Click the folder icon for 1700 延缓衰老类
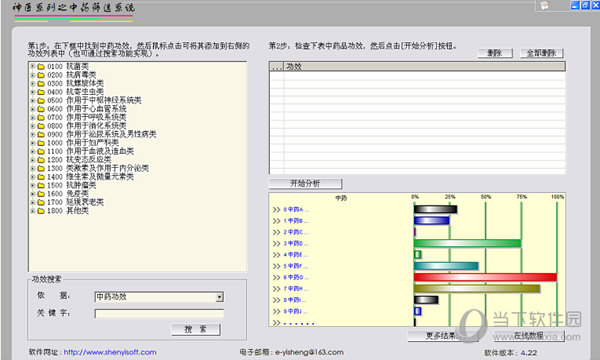The height and width of the screenshot is (360, 600). (41, 202)
